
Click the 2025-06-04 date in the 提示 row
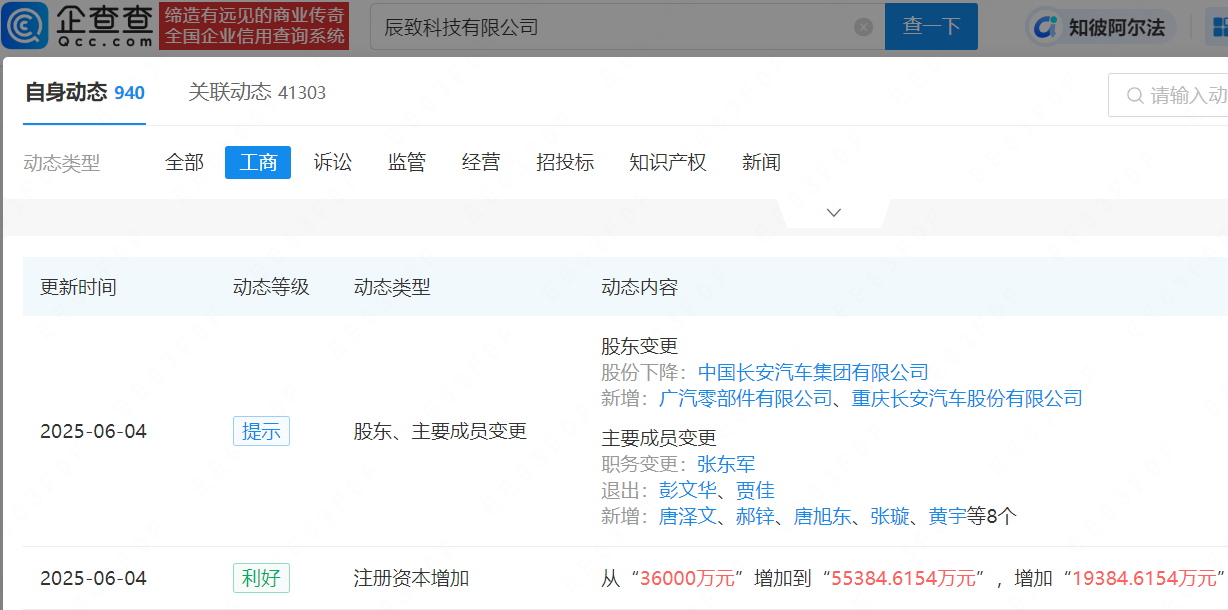tap(93, 432)
